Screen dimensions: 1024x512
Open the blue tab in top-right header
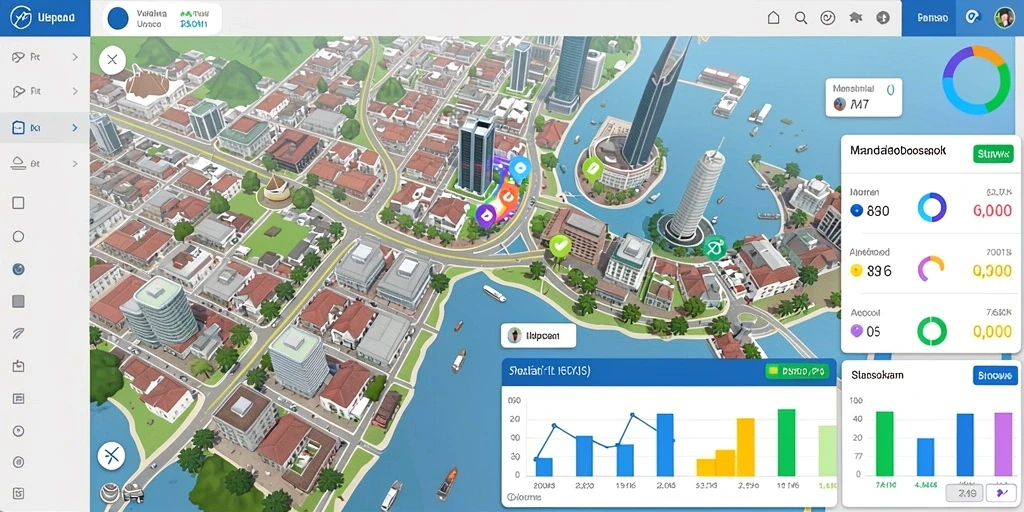932,18
